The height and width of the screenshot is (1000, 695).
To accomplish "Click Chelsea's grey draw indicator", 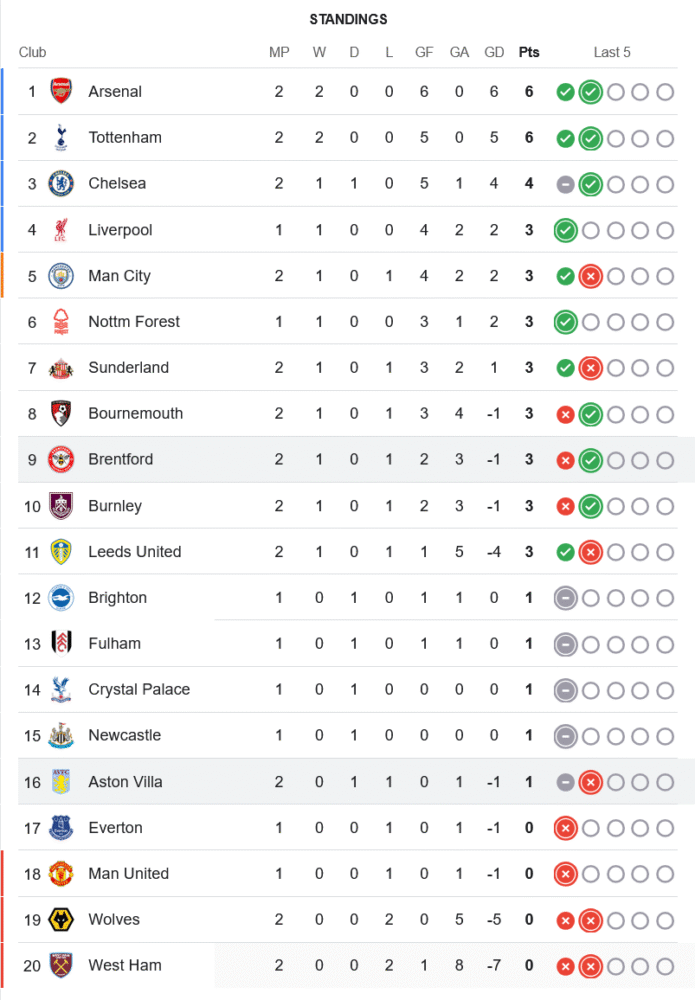I will (565, 184).
